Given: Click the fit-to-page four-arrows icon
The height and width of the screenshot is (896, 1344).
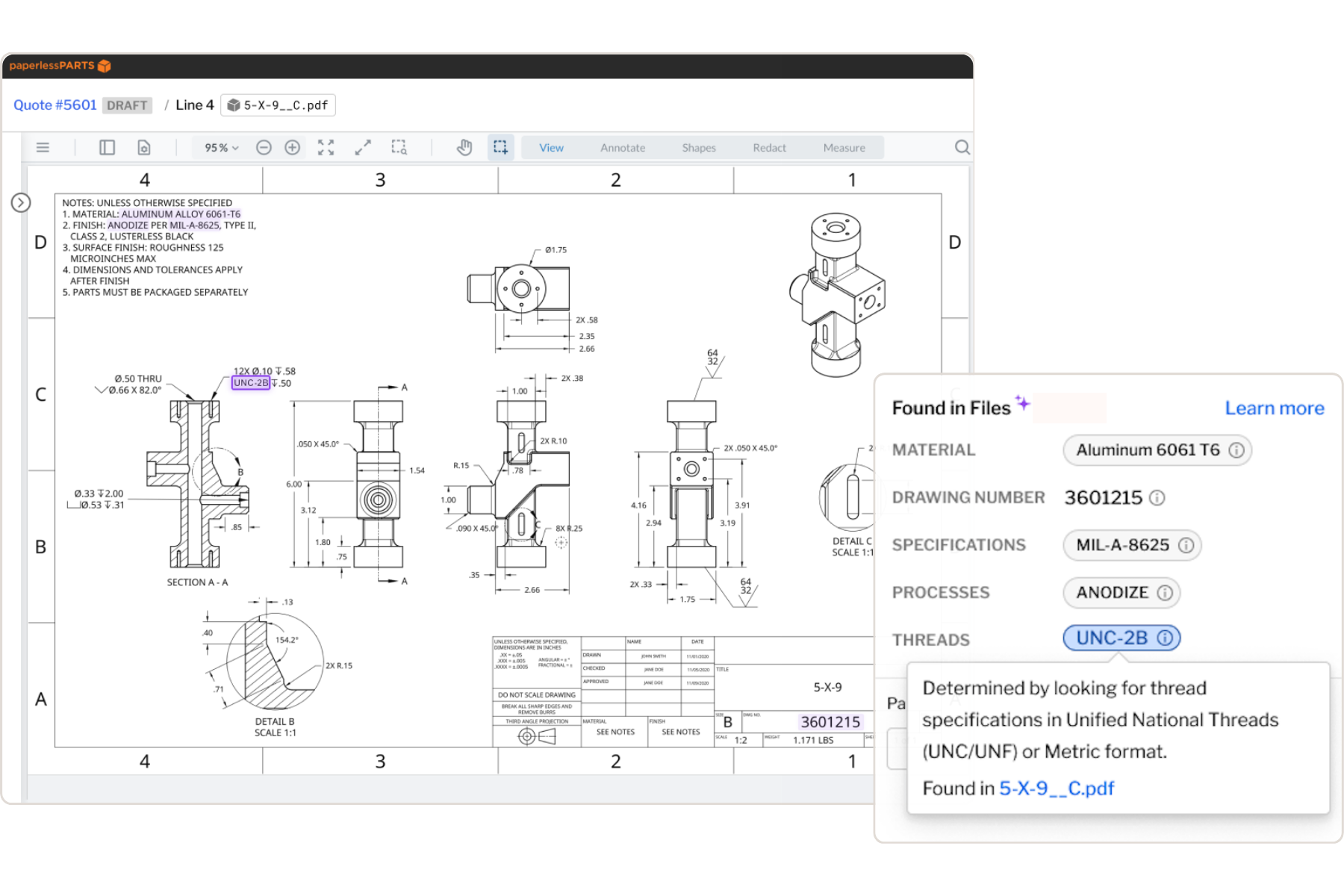Looking at the screenshot, I should [326, 148].
